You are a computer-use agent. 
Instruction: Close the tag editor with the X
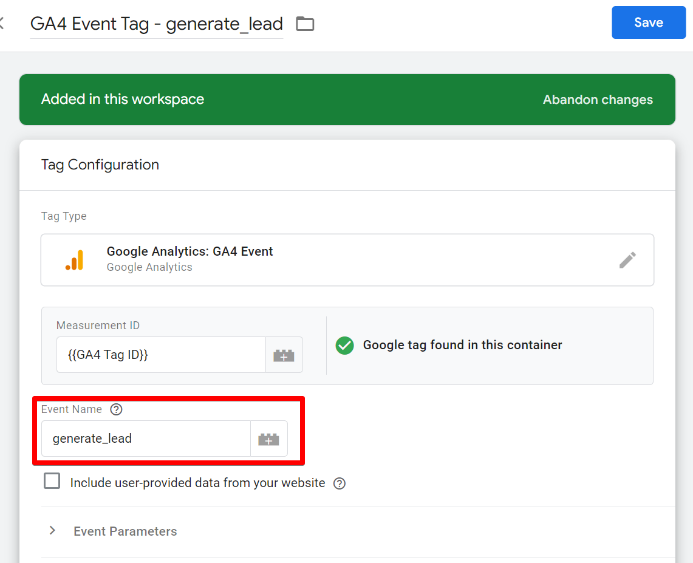point(3,23)
